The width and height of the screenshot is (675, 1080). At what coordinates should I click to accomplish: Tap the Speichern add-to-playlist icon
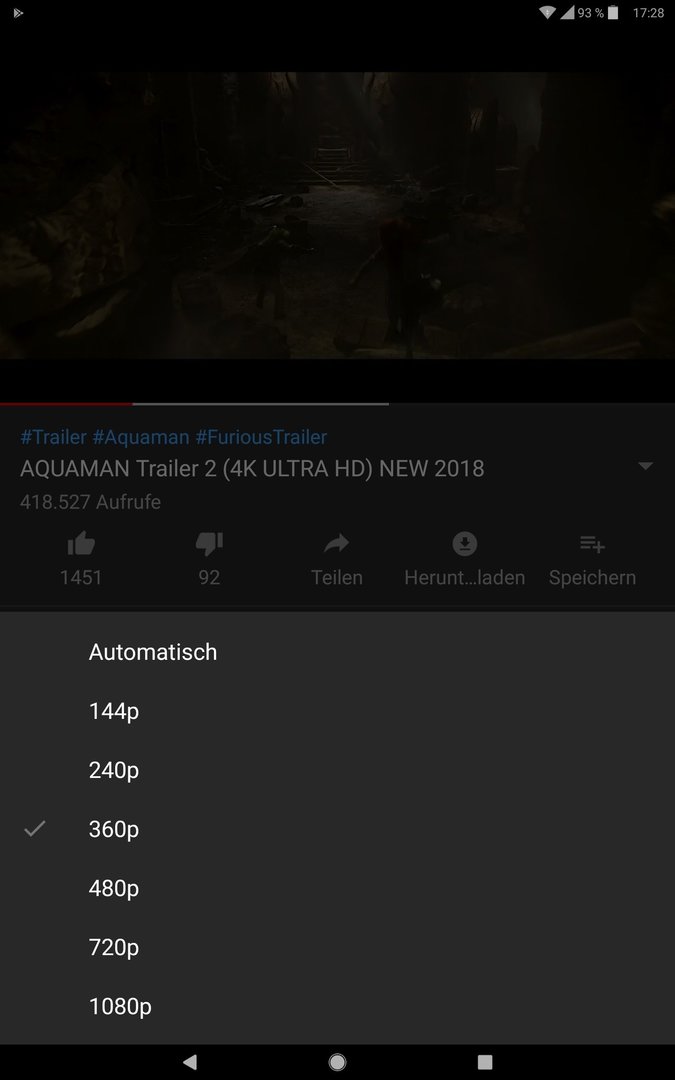pyautogui.click(x=592, y=544)
